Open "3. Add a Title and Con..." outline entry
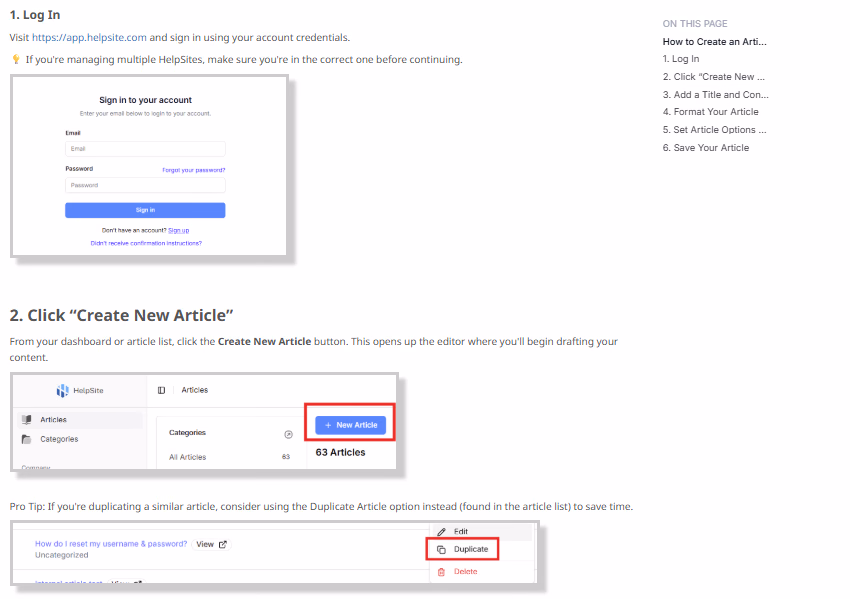The width and height of the screenshot is (850, 599). coord(716,94)
